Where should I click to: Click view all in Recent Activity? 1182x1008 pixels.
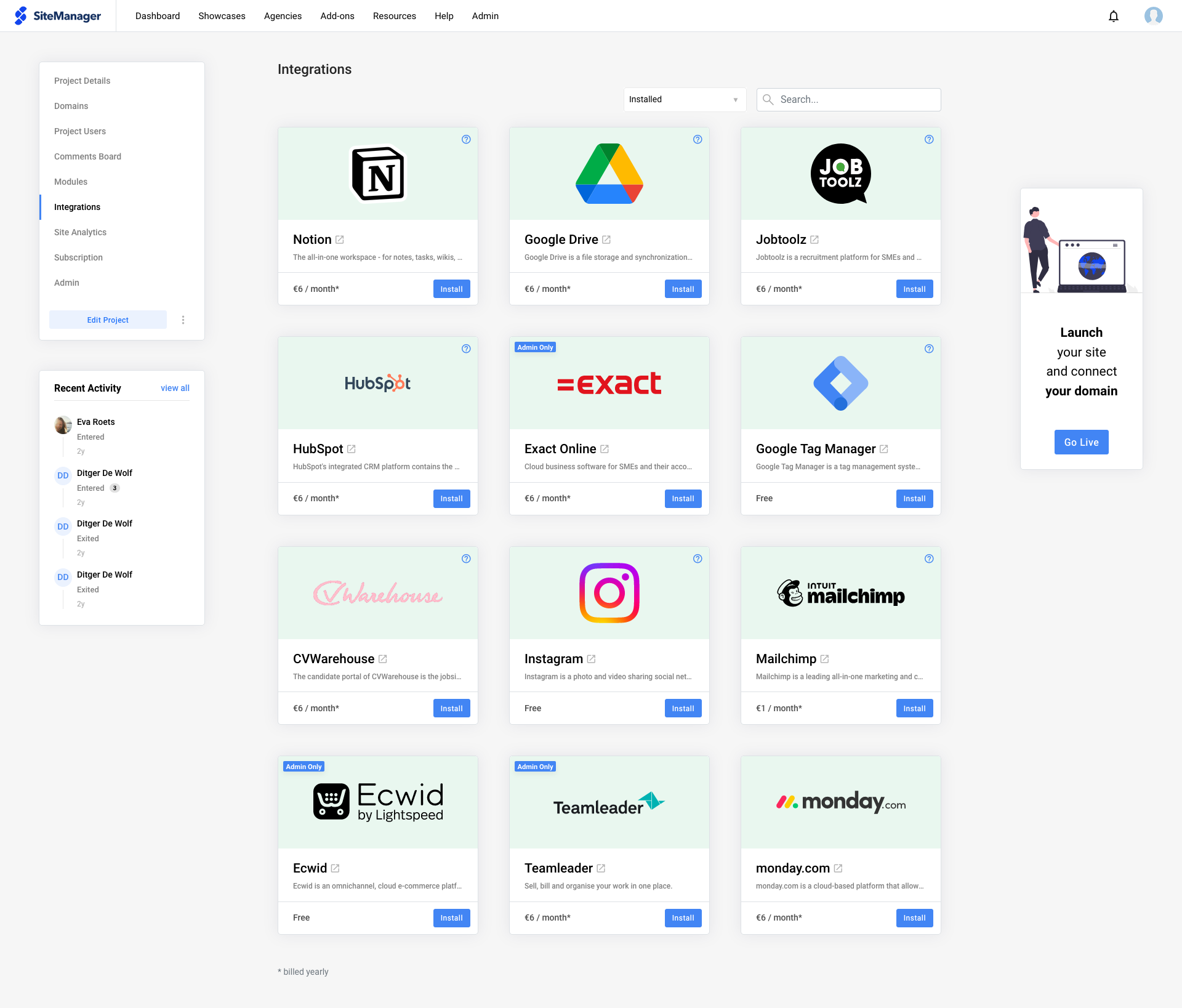coord(175,388)
